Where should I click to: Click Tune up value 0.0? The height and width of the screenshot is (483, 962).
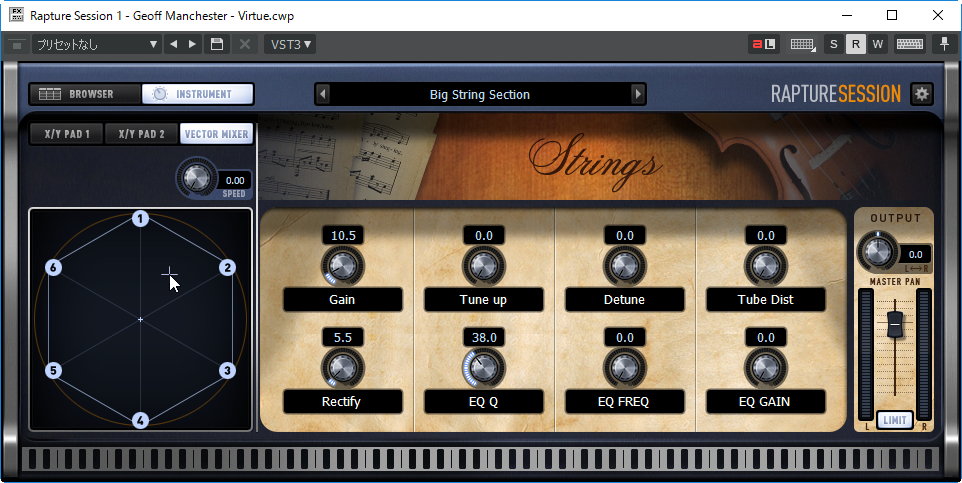point(484,236)
